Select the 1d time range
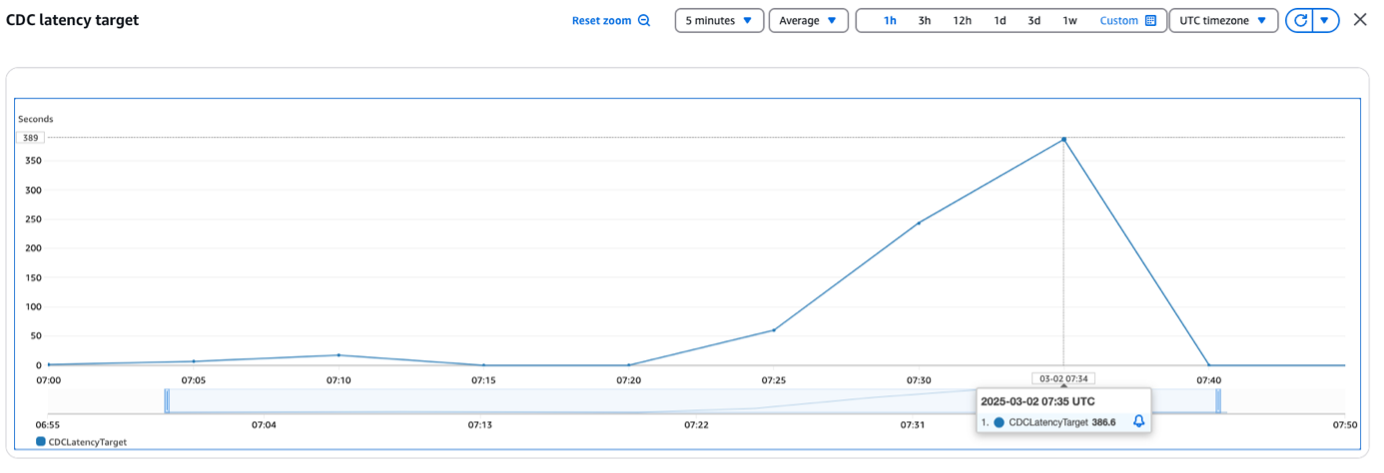The width and height of the screenshot is (1384, 473). coord(1000,21)
